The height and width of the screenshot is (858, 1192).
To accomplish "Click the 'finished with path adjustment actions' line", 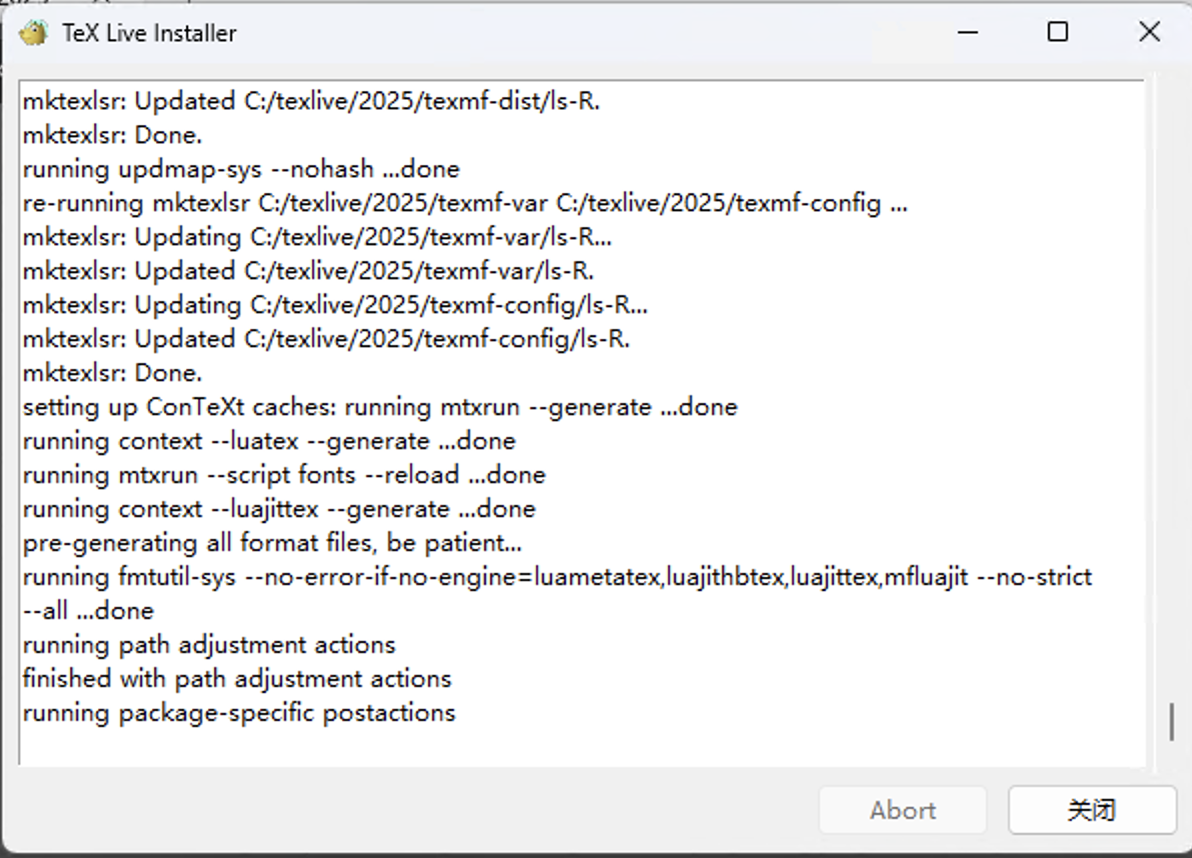I will click(x=236, y=679).
